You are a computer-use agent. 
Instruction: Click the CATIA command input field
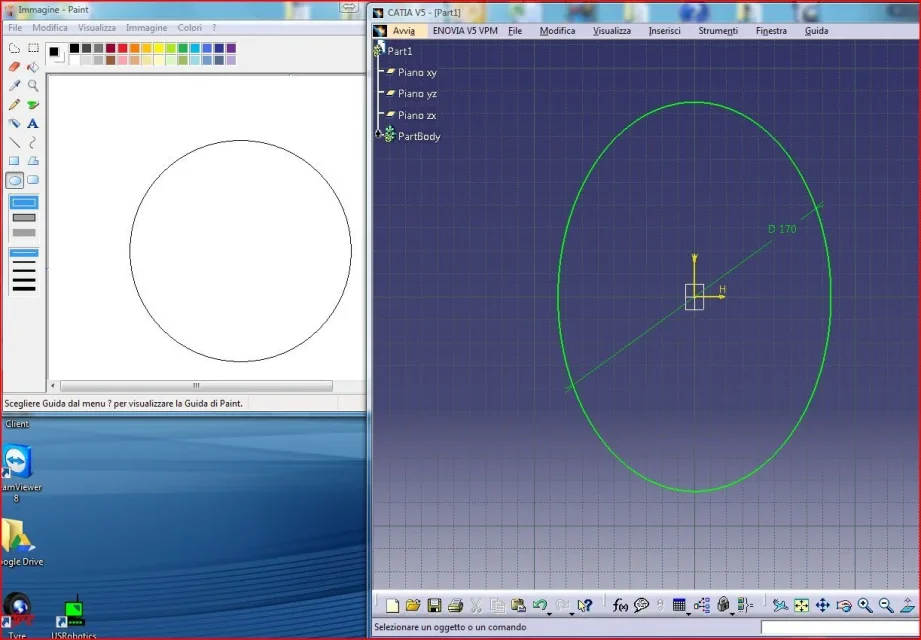[839, 628]
